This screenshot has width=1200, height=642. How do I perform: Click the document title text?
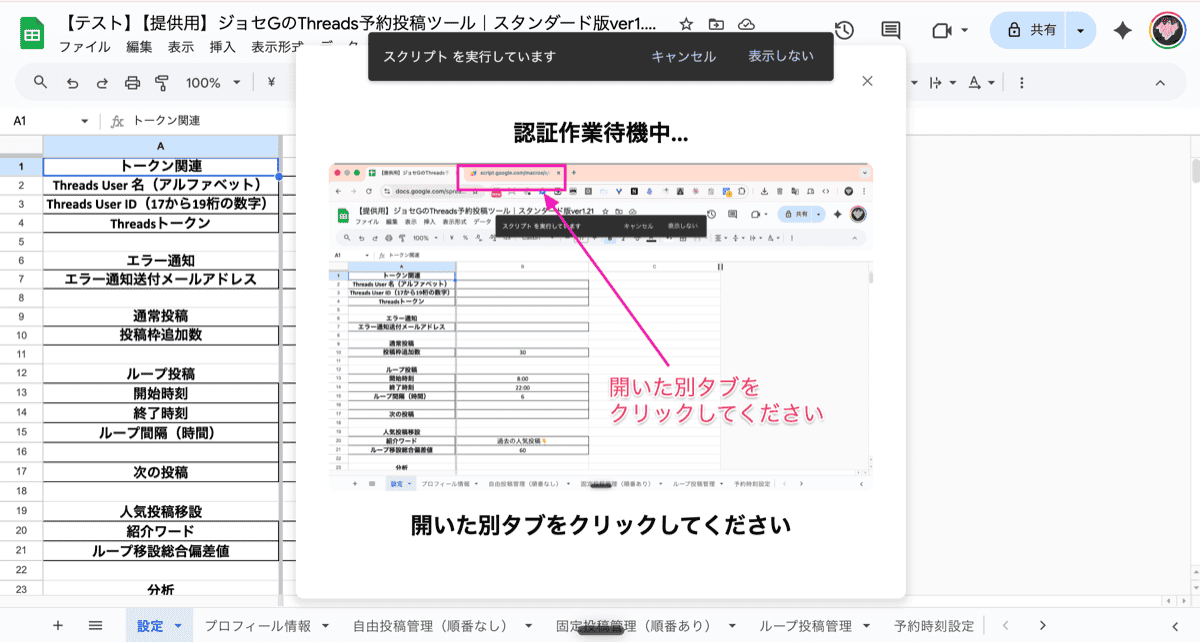[x=362, y=23]
